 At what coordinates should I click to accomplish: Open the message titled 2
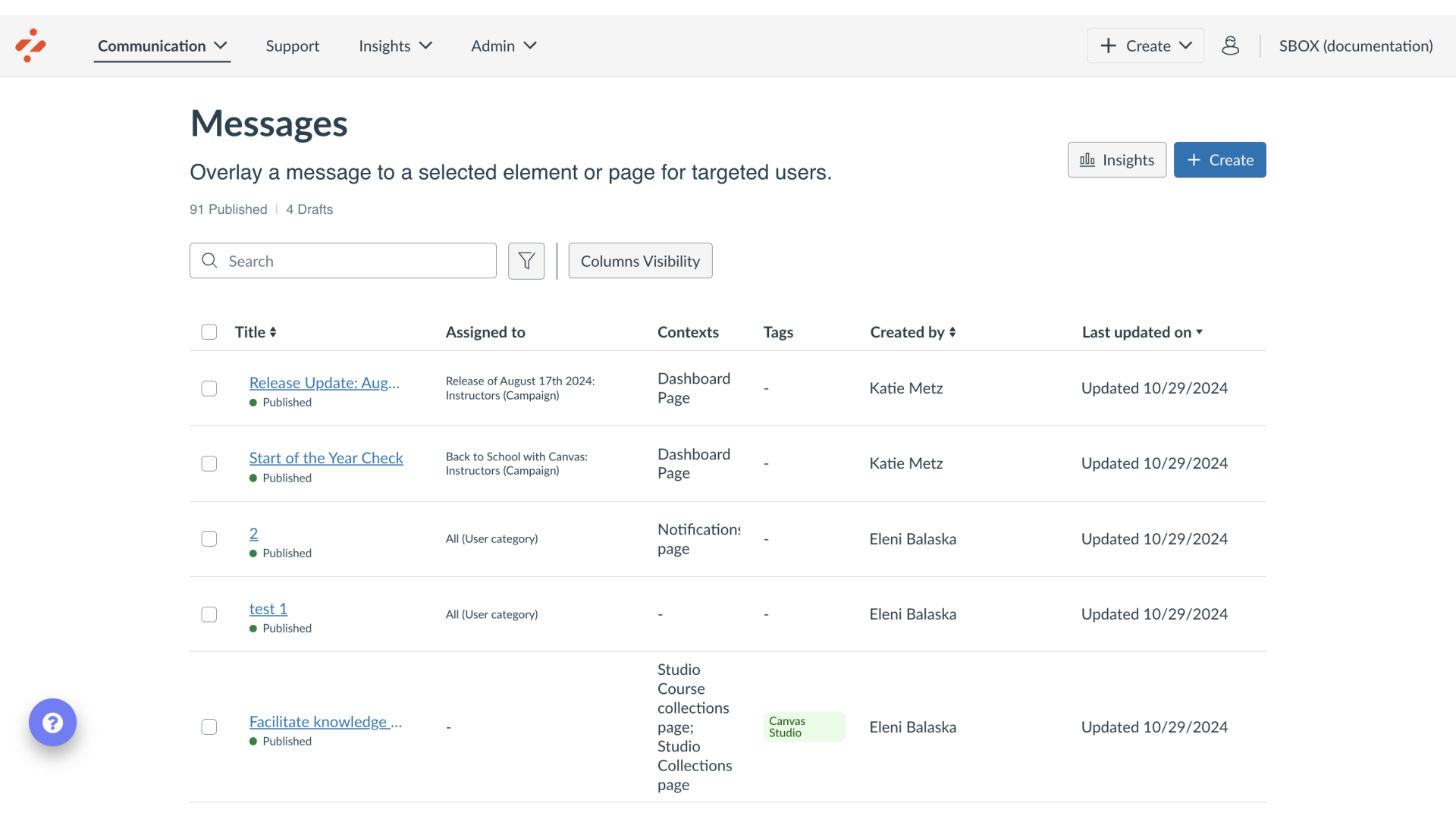tap(253, 533)
